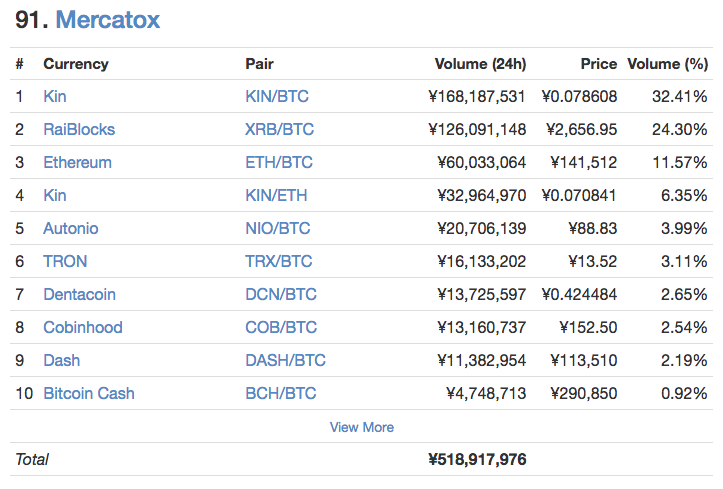Select the 32.41% volume share
Viewport: 723px width, 489px height.
click(680, 96)
